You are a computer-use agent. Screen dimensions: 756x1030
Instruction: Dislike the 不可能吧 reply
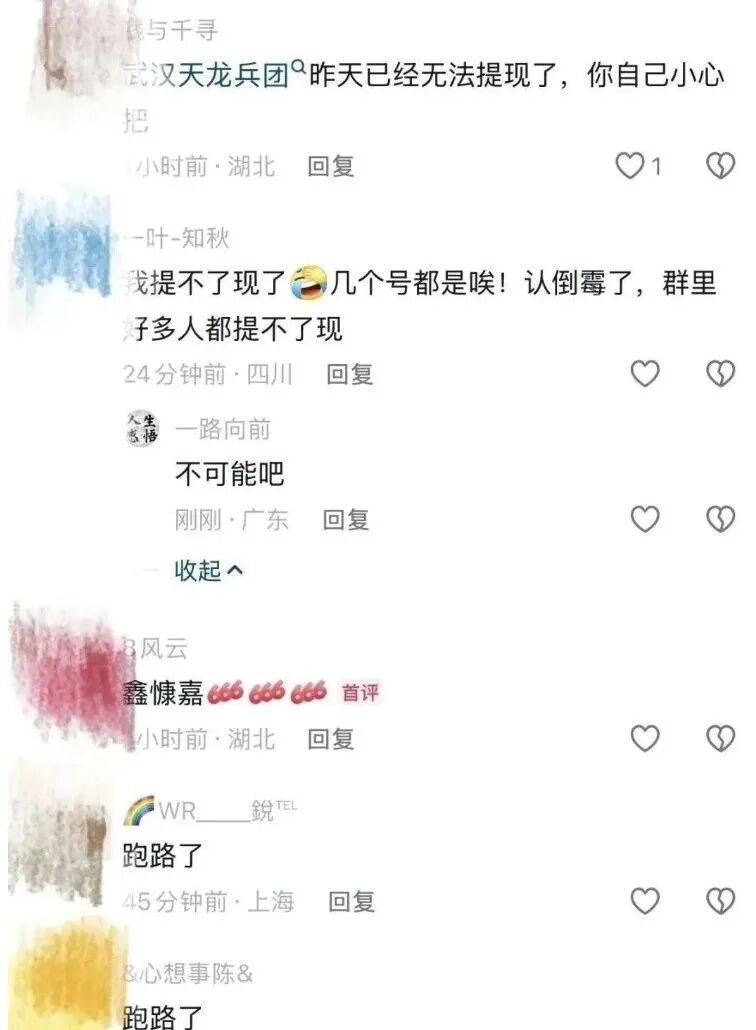pos(720,520)
